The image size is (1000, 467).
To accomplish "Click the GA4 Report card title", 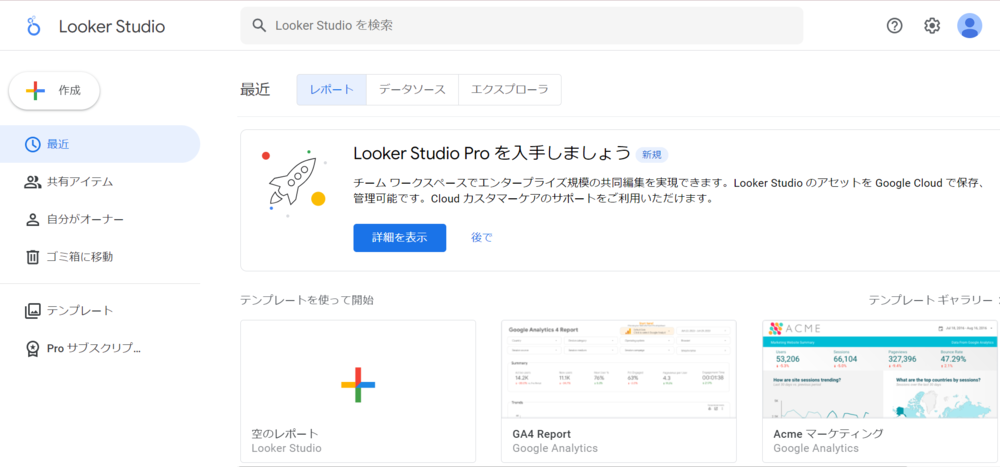I will pos(541,434).
